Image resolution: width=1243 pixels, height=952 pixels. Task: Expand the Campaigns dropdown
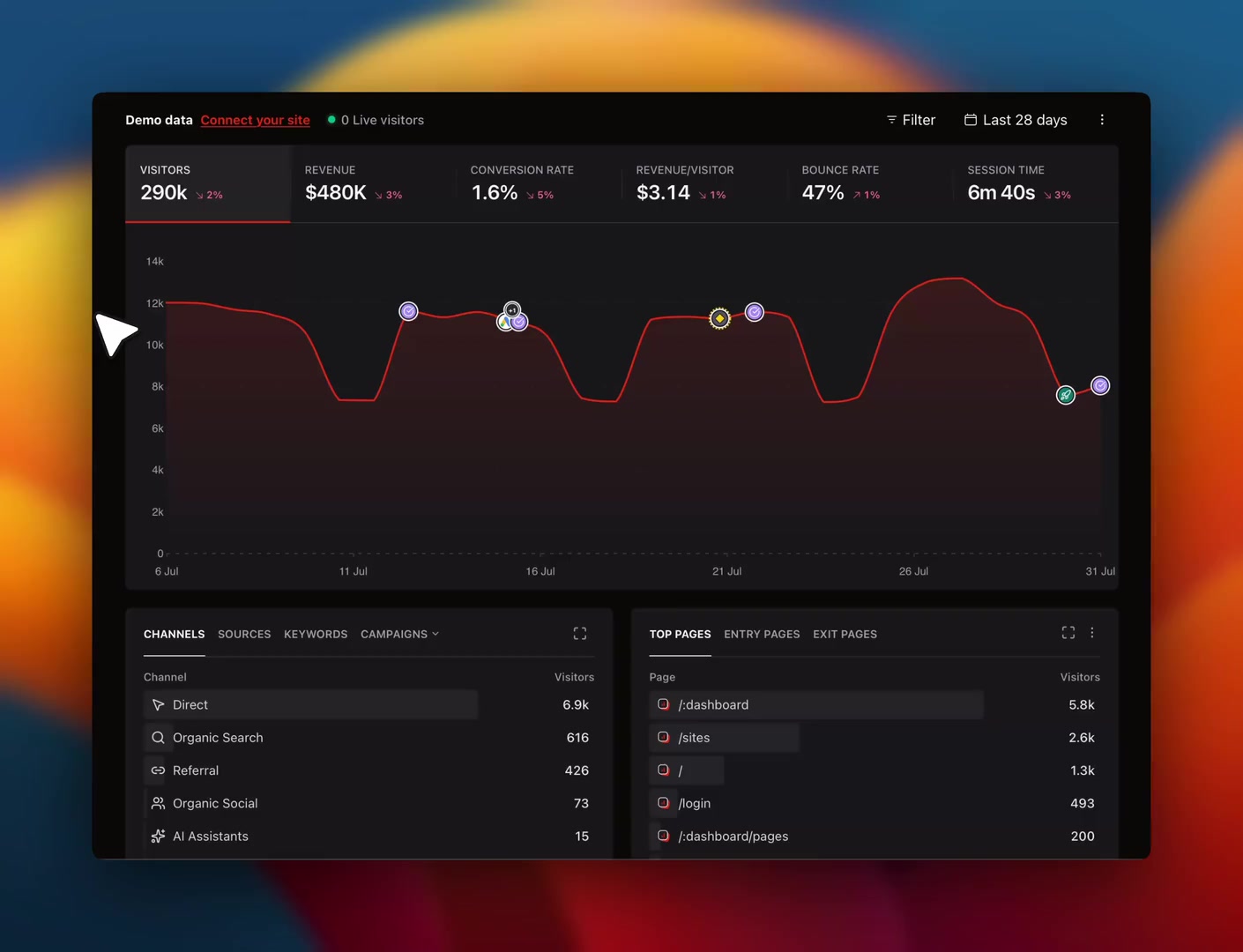pos(399,634)
